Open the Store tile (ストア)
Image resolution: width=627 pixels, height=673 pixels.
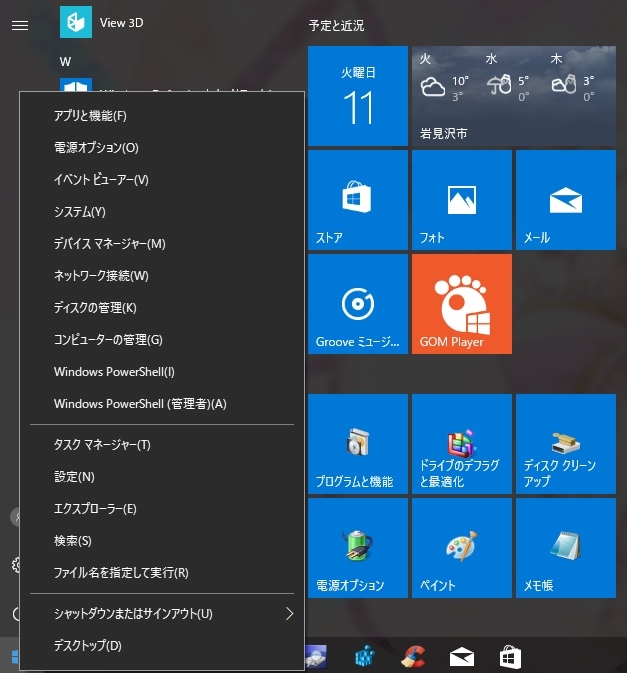click(x=357, y=200)
